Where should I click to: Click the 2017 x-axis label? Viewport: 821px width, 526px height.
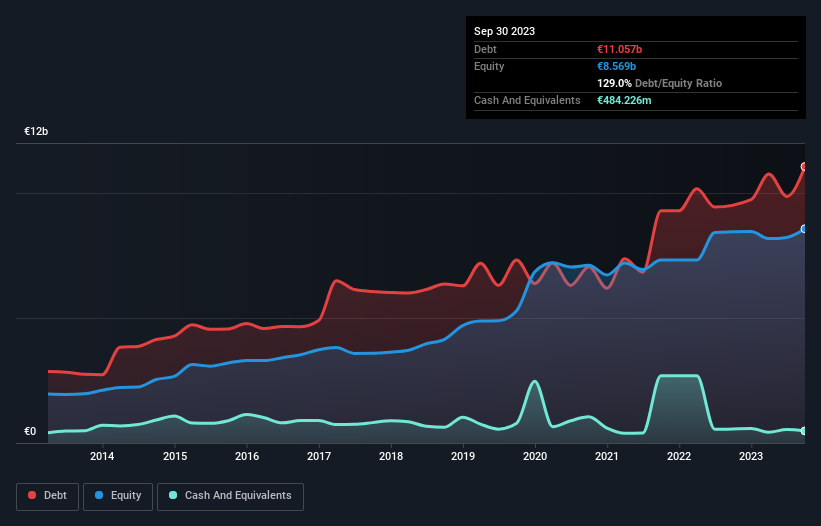[x=319, y=456]
